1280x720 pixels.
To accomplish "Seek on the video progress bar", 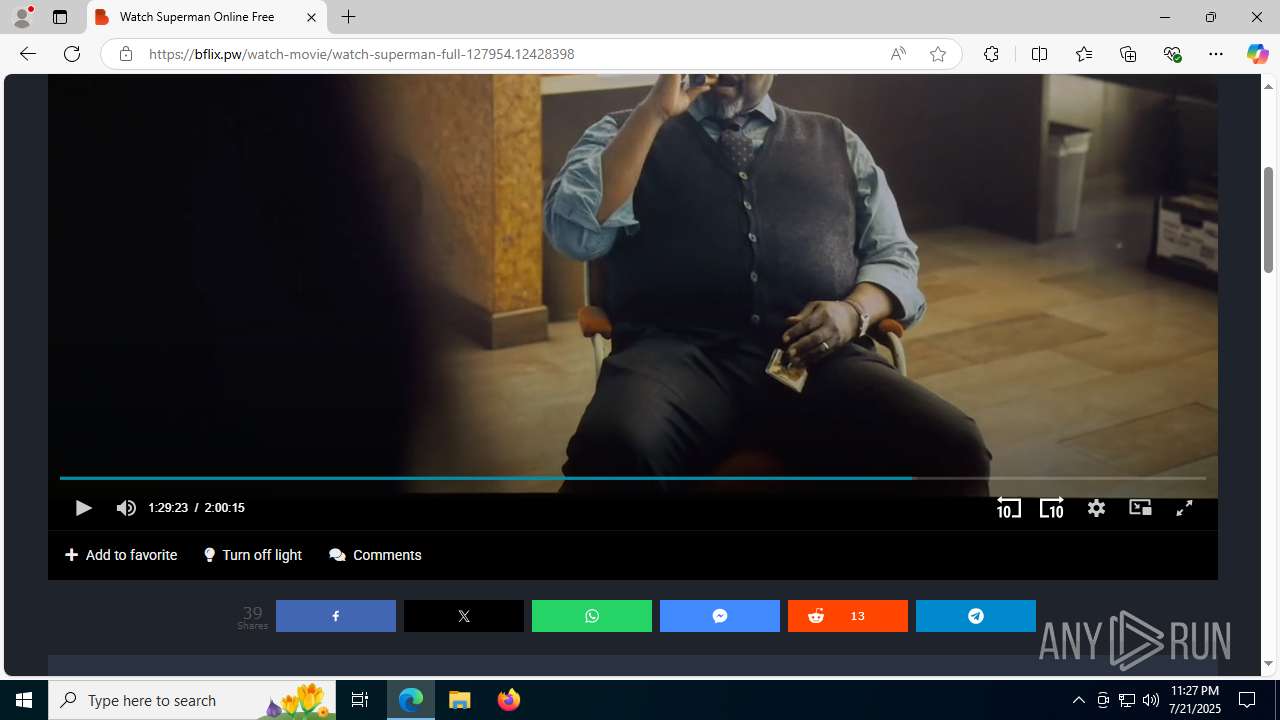I will (x=632, y=478).
